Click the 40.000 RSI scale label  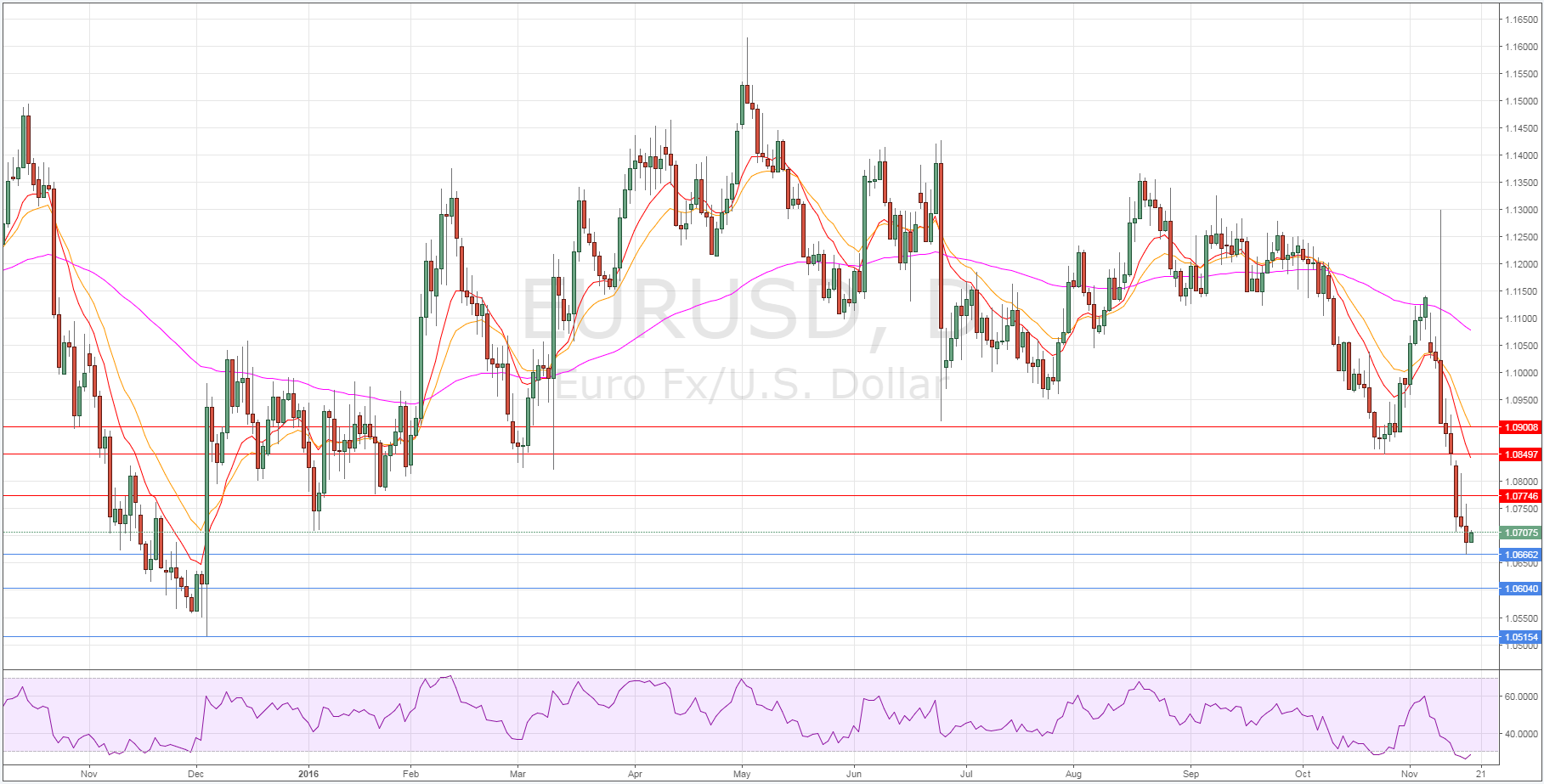point(1521,734)
